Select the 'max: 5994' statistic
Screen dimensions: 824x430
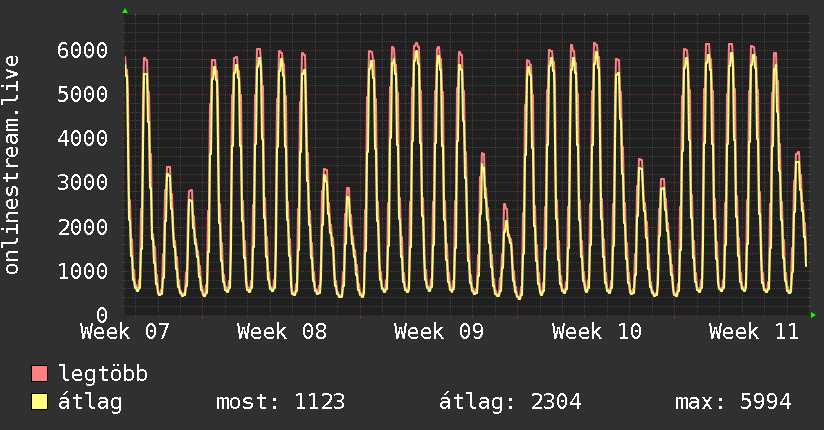pos(733,402)
